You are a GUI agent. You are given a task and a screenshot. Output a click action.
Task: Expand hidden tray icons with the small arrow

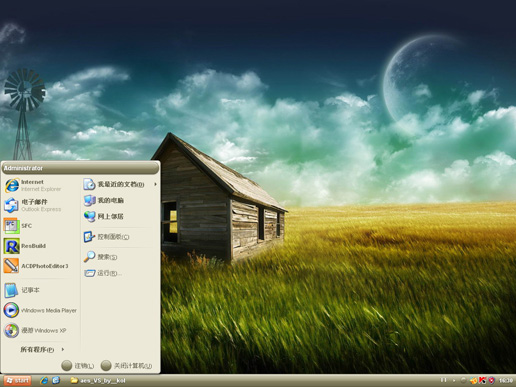point(454,380)
